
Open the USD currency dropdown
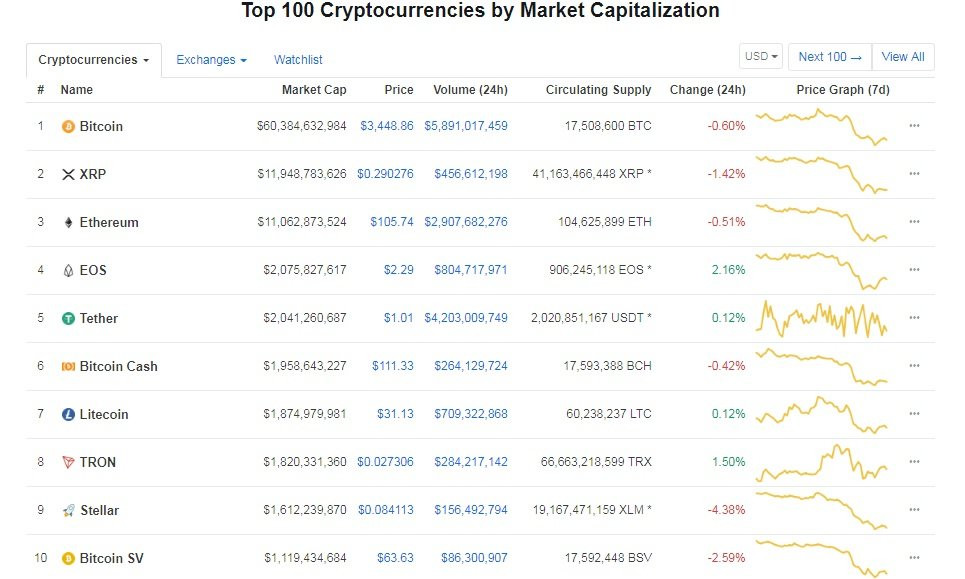click(761, 57)
